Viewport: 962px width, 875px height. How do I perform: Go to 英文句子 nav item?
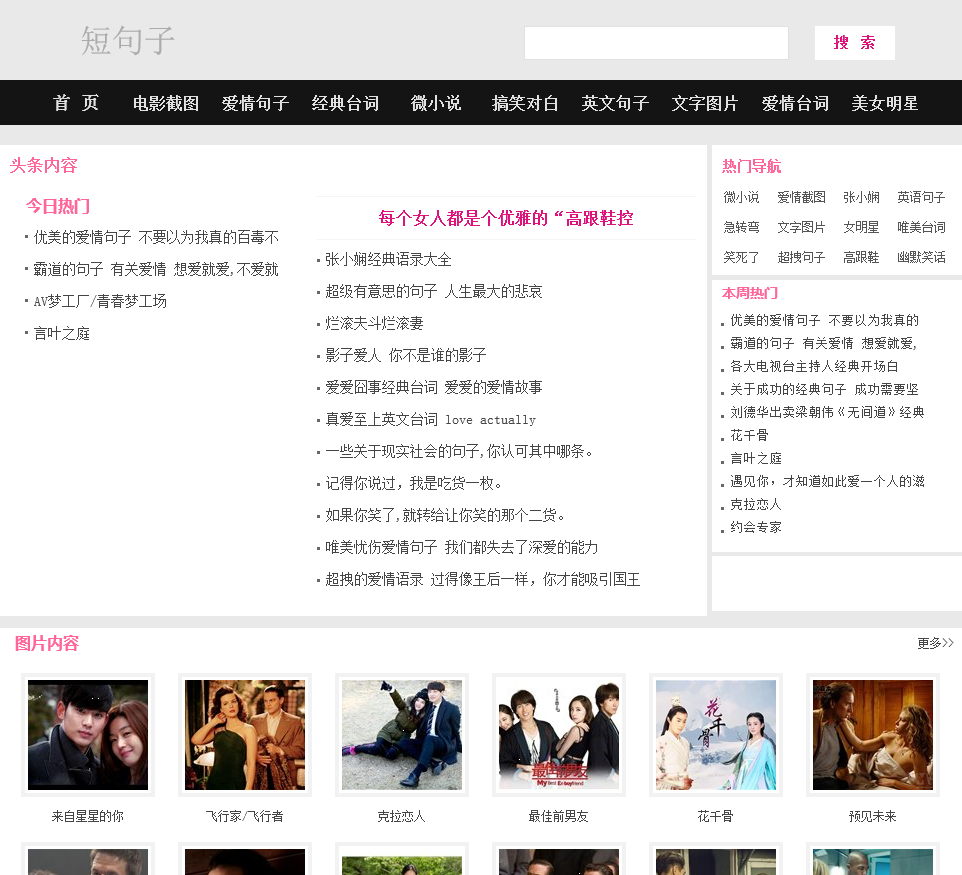point(615,103)
